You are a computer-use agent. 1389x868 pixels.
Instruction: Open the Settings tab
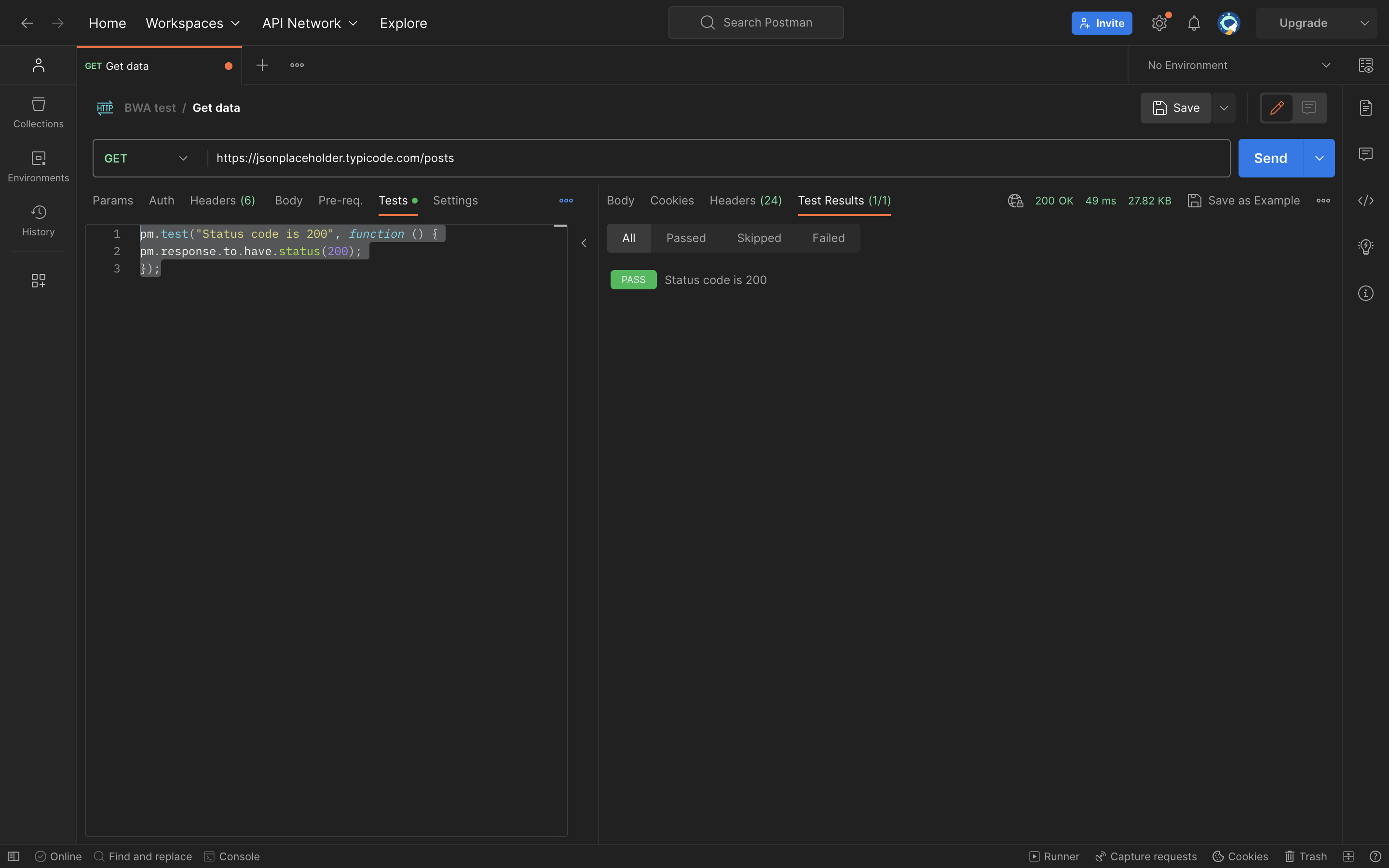pyautogui.click(x=455, y=200)
